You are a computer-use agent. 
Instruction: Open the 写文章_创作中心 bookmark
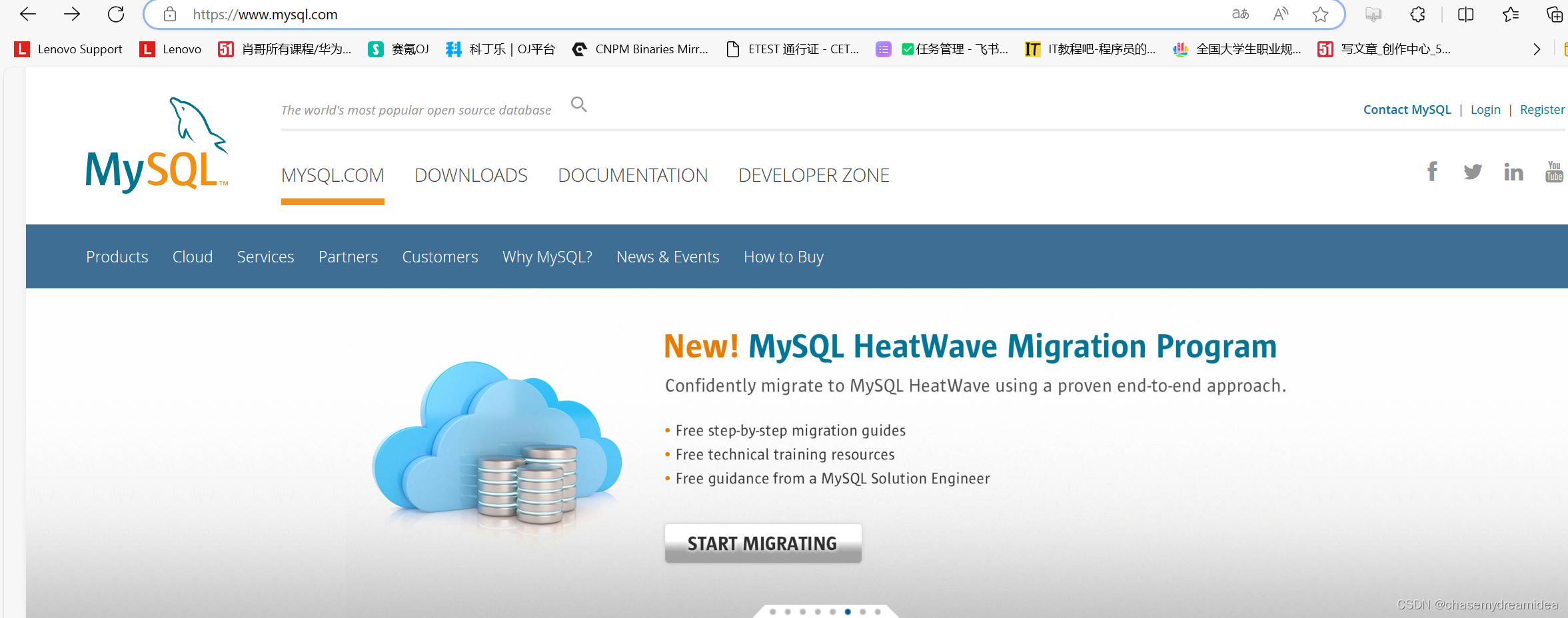(1384, 49)
